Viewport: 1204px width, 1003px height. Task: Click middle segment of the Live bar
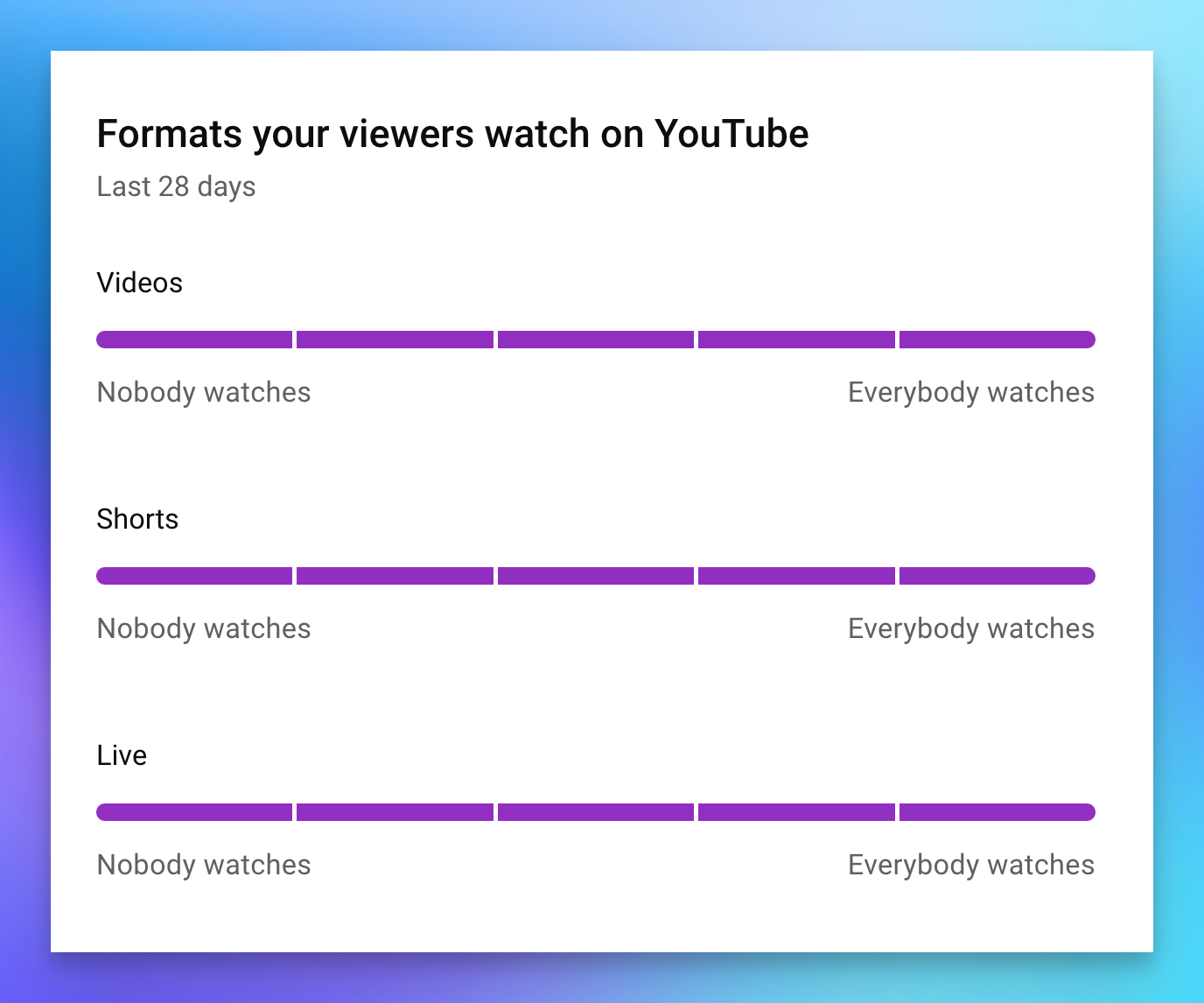coord(596,812)
